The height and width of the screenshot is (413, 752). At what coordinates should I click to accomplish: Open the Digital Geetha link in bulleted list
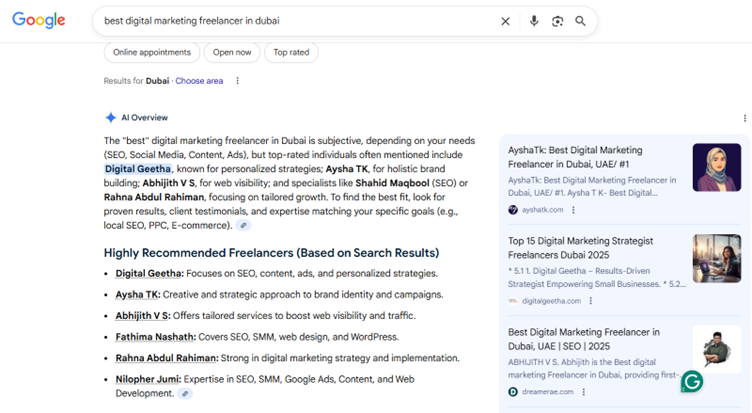point(149,273)
